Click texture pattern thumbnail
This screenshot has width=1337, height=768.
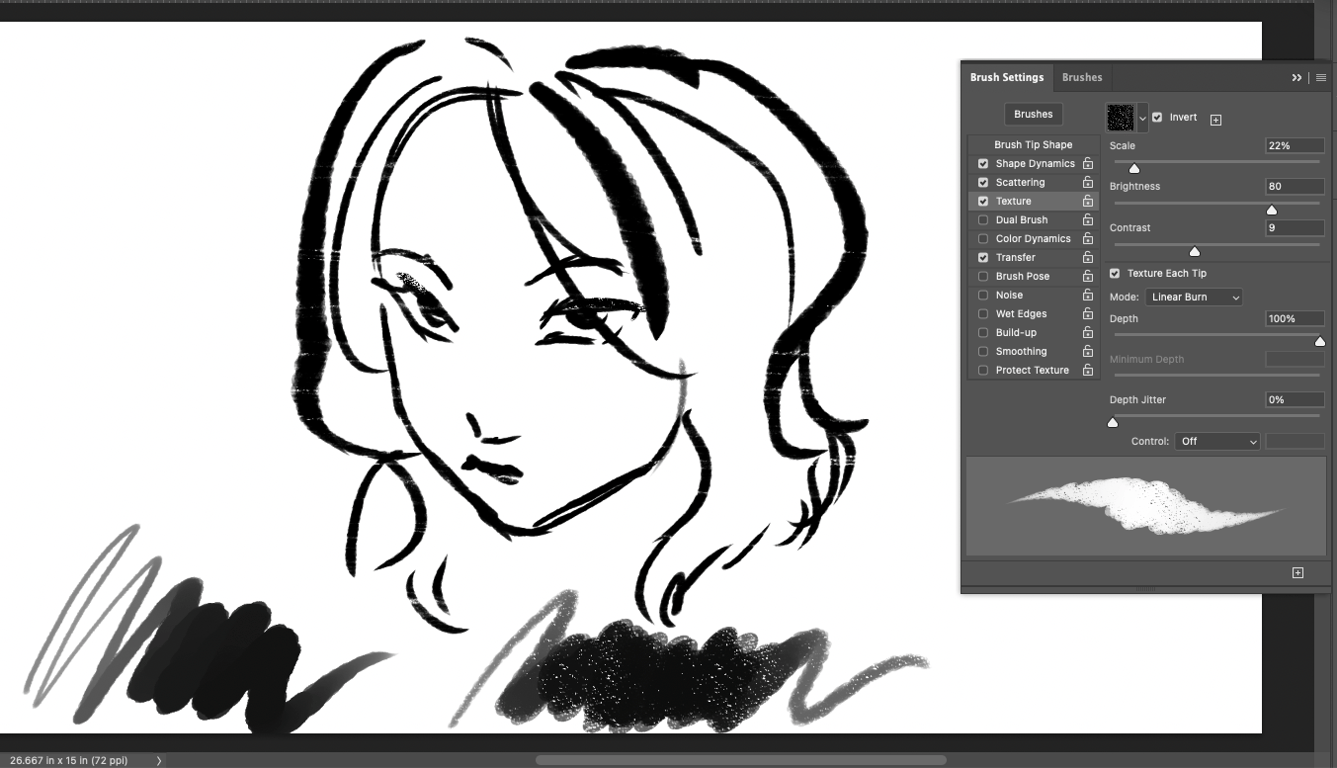(x=1120, y=118)
